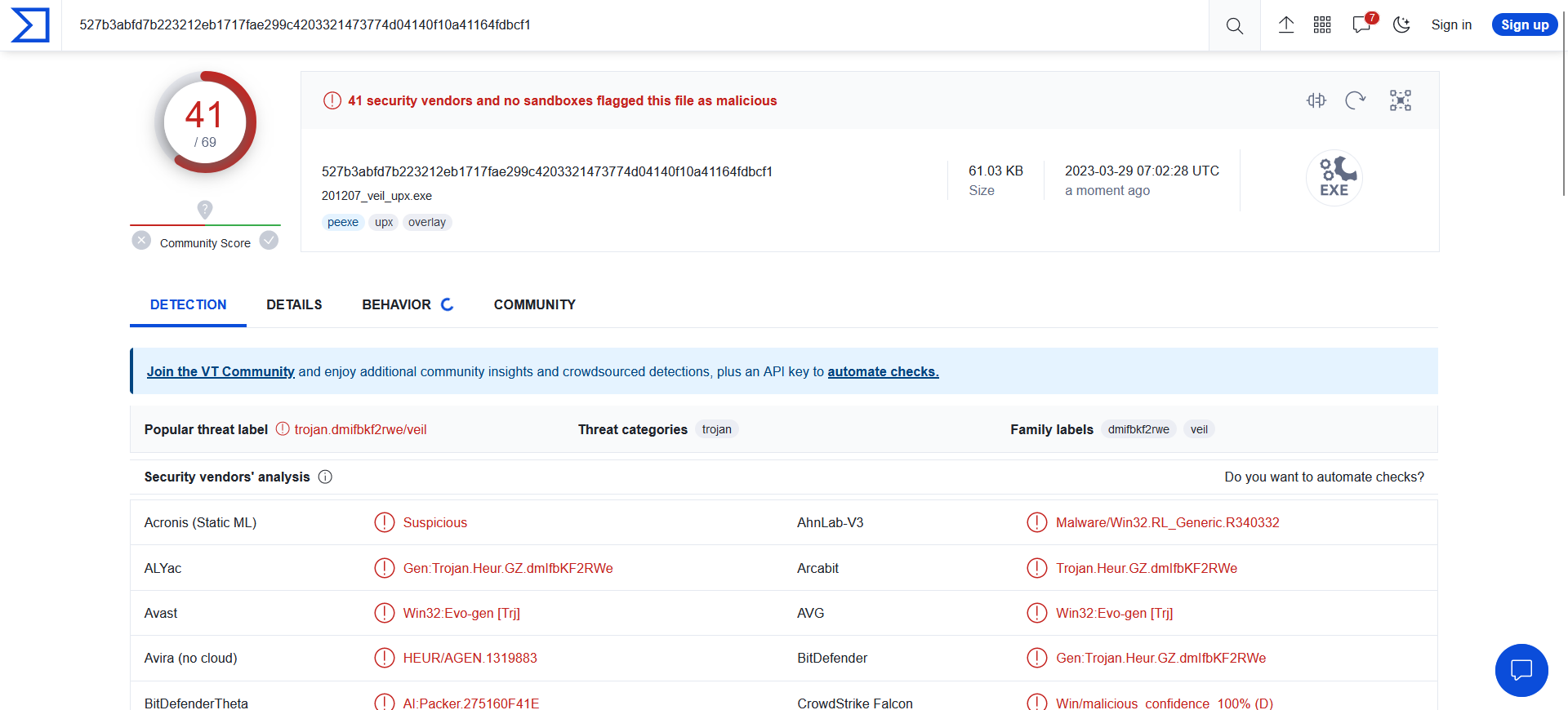Click the Avast detection alert icon
Screen dimensions: 1568x710
coord(384,613)
